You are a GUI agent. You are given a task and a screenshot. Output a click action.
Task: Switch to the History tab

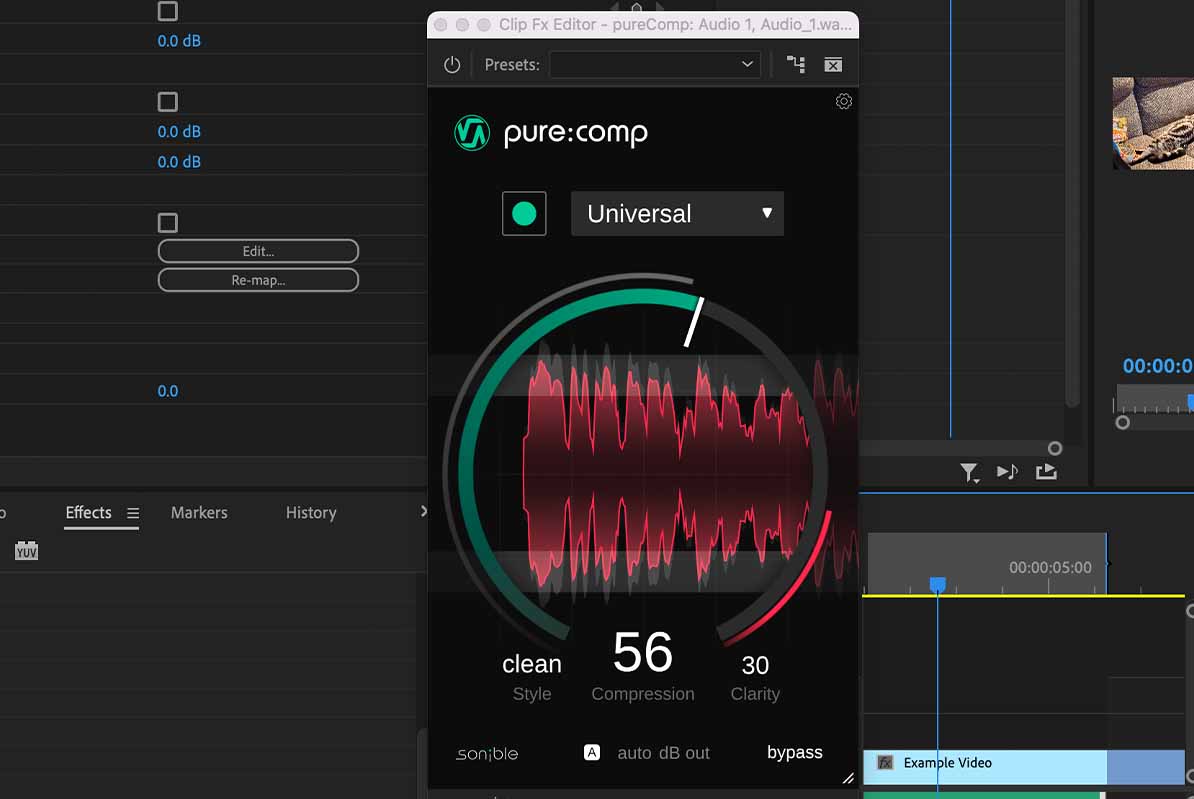(311, 513)
